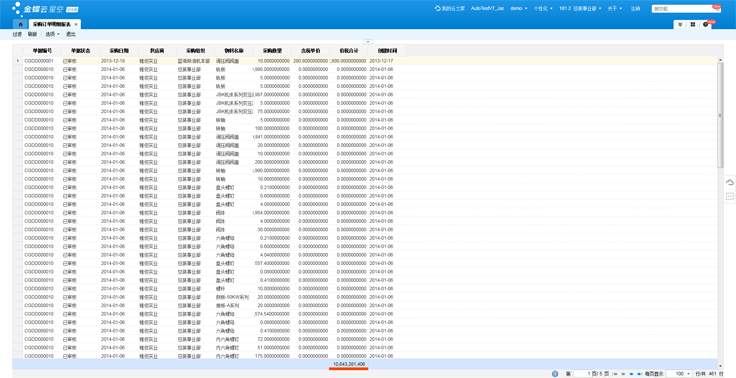
Task: Click the search magnifier icon
Action: point(717,8)
